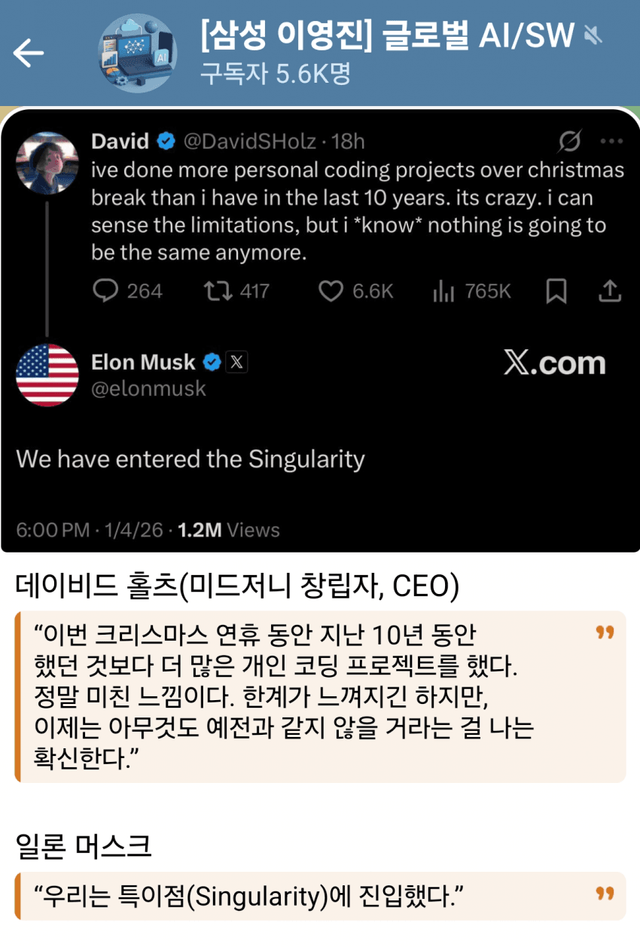Viewport: 640px width, 947px height.
Task: Bookmark David's tweet
Action: tap(556, 291)
